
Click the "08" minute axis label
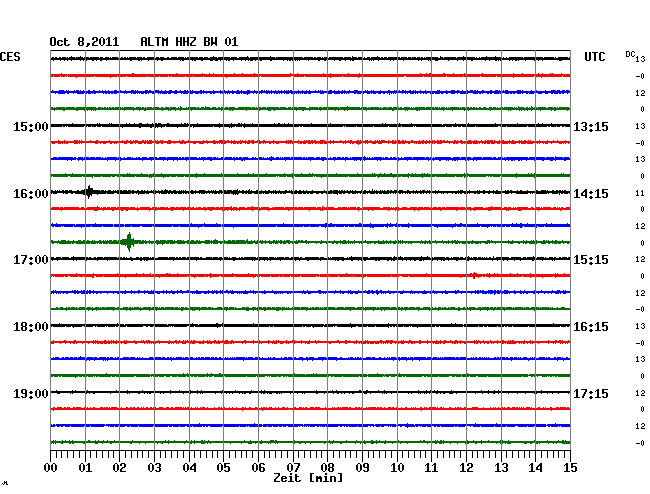point(327,467)
